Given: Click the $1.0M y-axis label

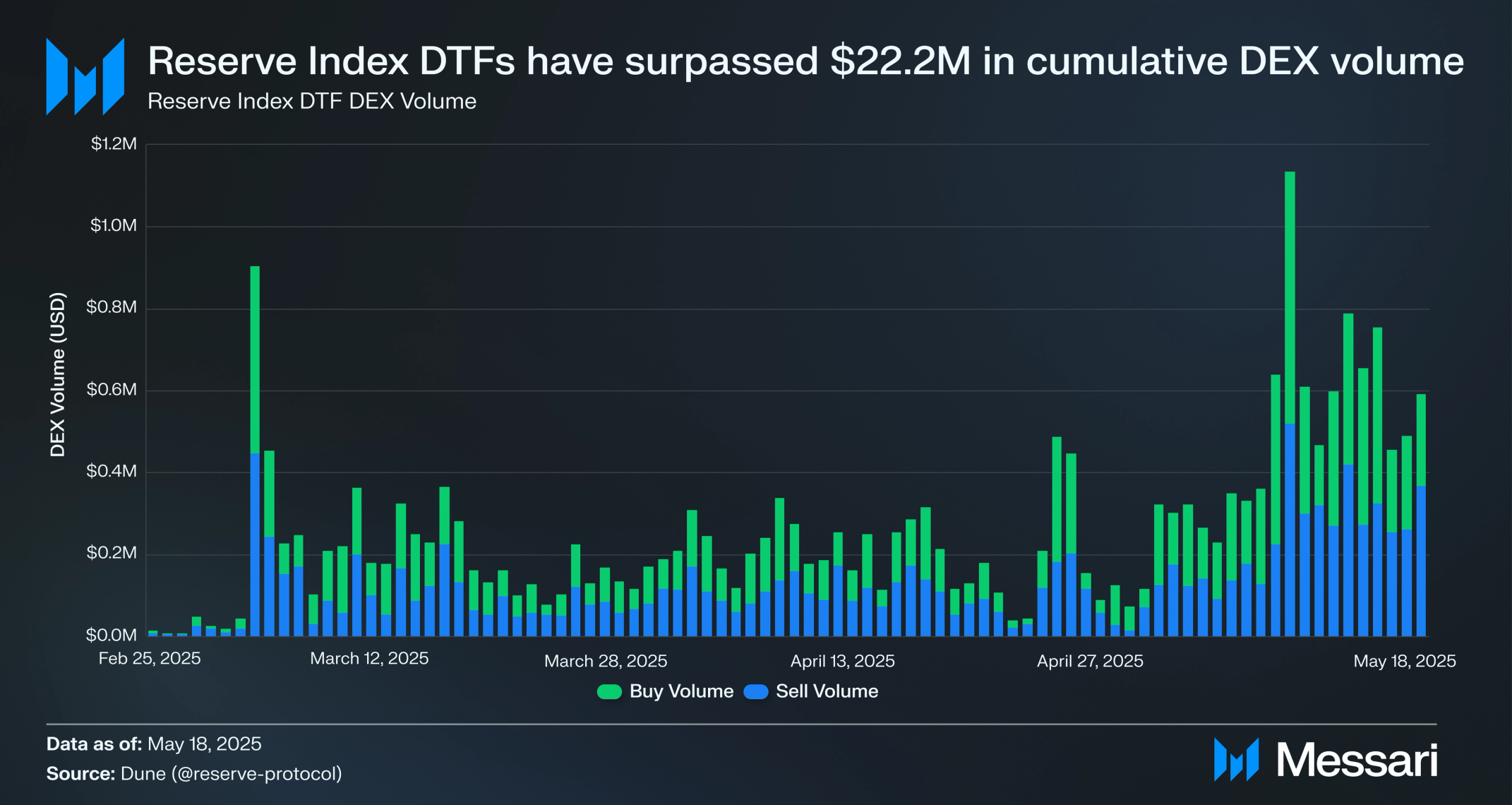Looking at the screenshot, I should (114, 226).
